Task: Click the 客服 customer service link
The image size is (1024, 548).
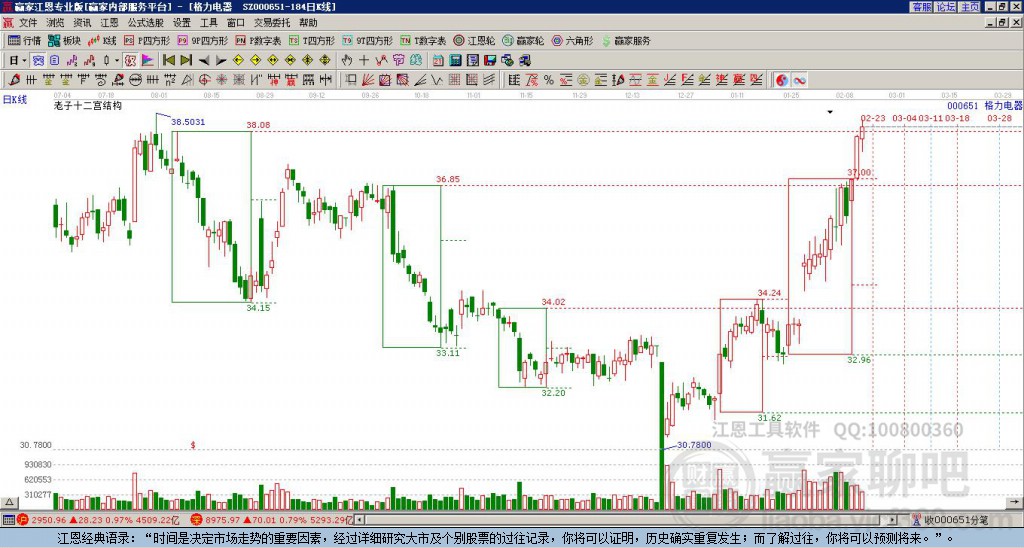Action: 921,7
